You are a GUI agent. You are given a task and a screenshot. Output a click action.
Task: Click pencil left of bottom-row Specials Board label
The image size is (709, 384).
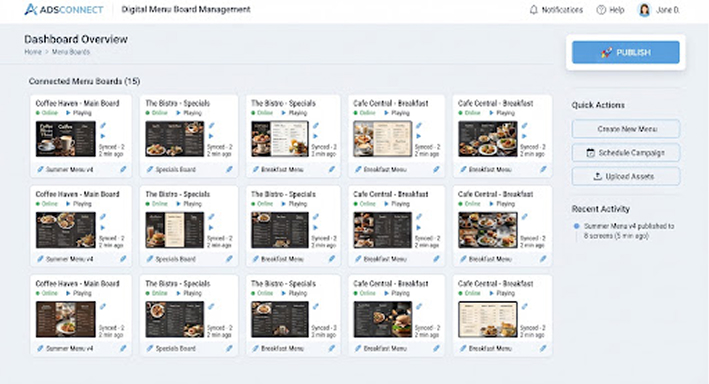[150, 349]
